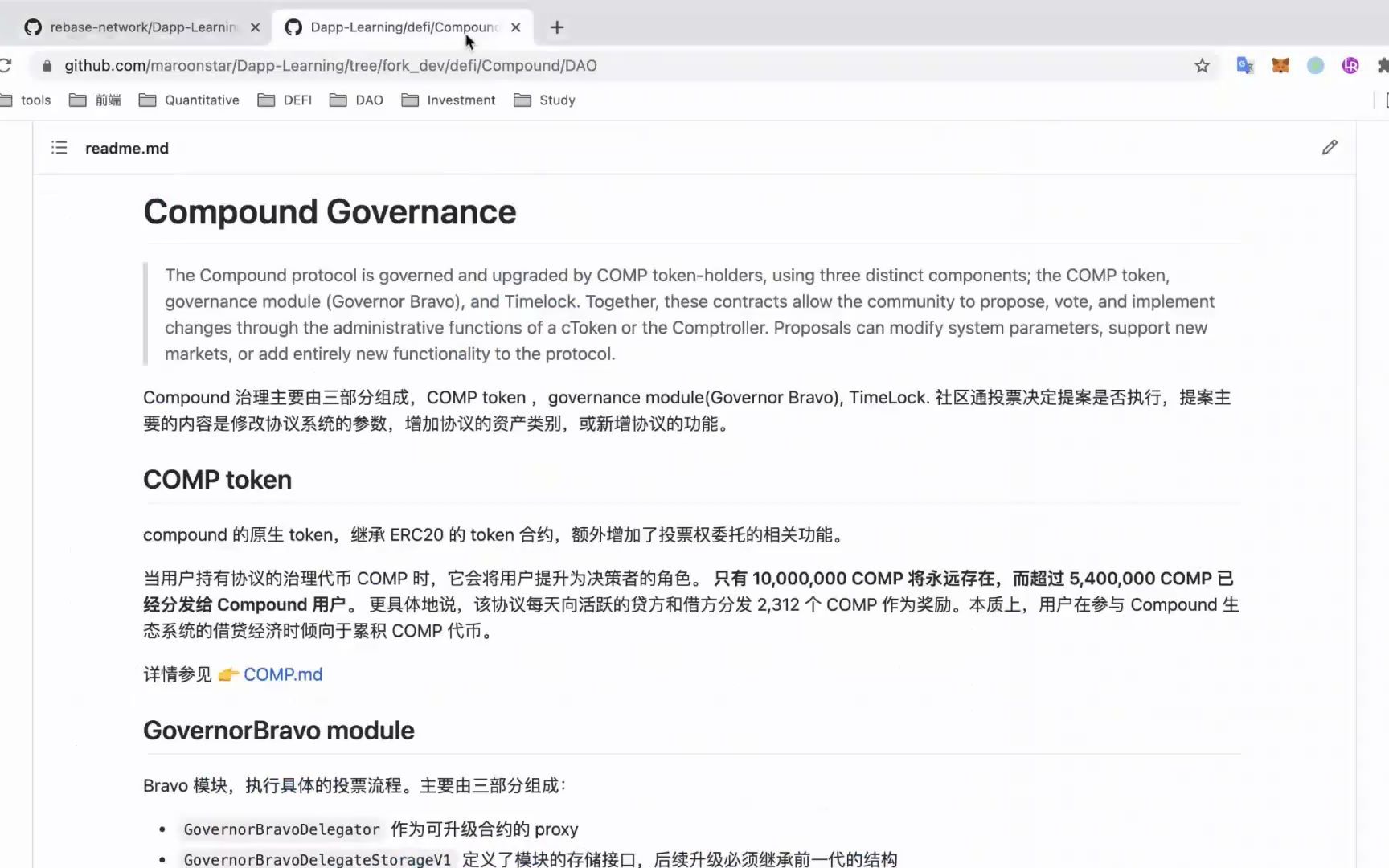Screen dimensions: 1389x868
Task: Open the 前端 bookmark folder
Action: pyautogui.click(x=95, y=100)
